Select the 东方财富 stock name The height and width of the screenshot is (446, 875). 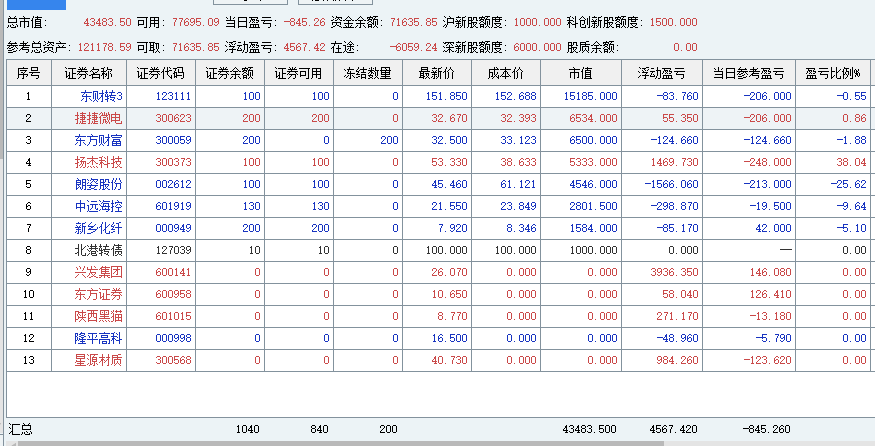(x=98, y=140)
